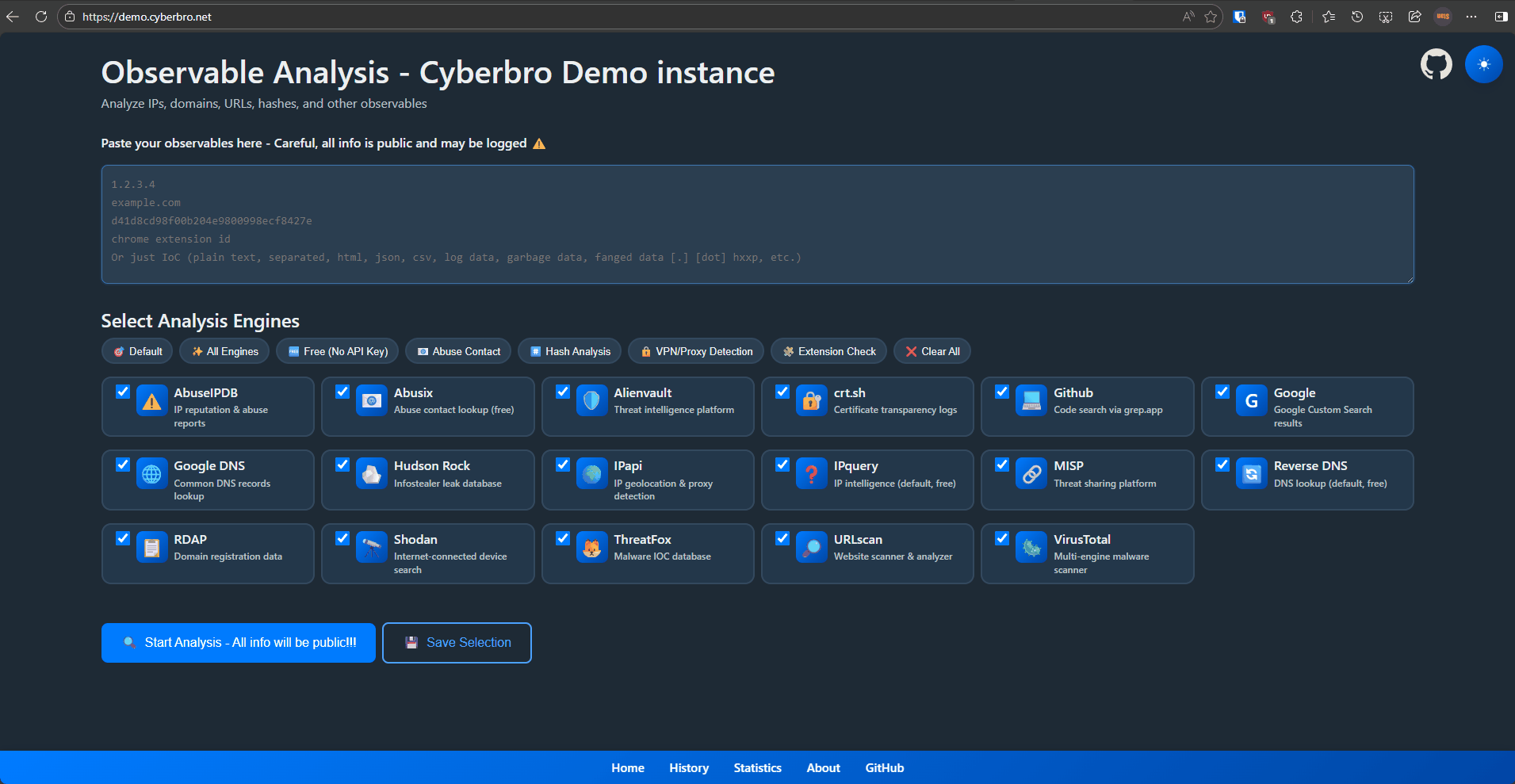Go back using the browser back arrow
The width and height of the screenshot is (1515, 784).
13,17
